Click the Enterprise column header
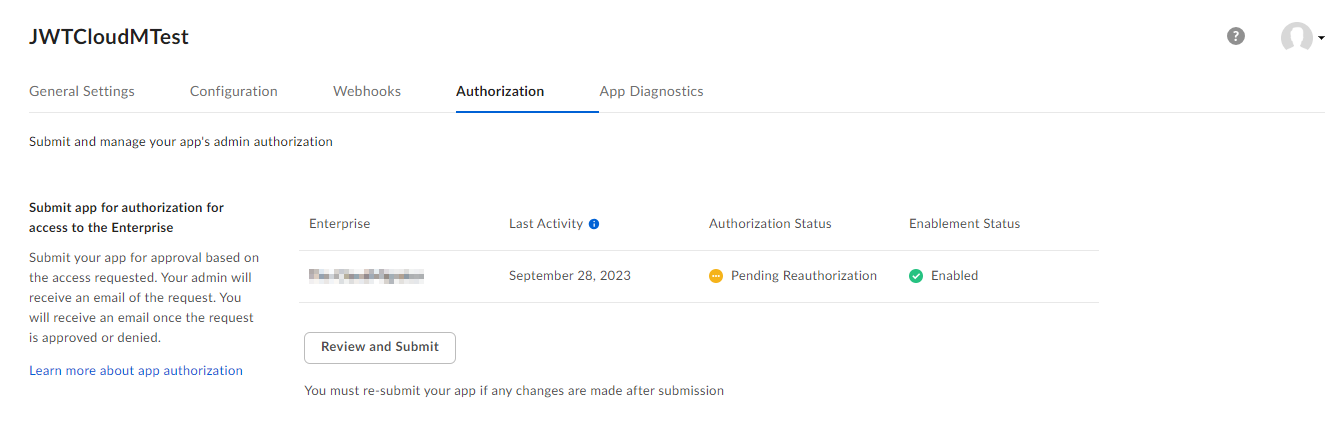Screen dimensions: 1342x447 pos(340,224)
